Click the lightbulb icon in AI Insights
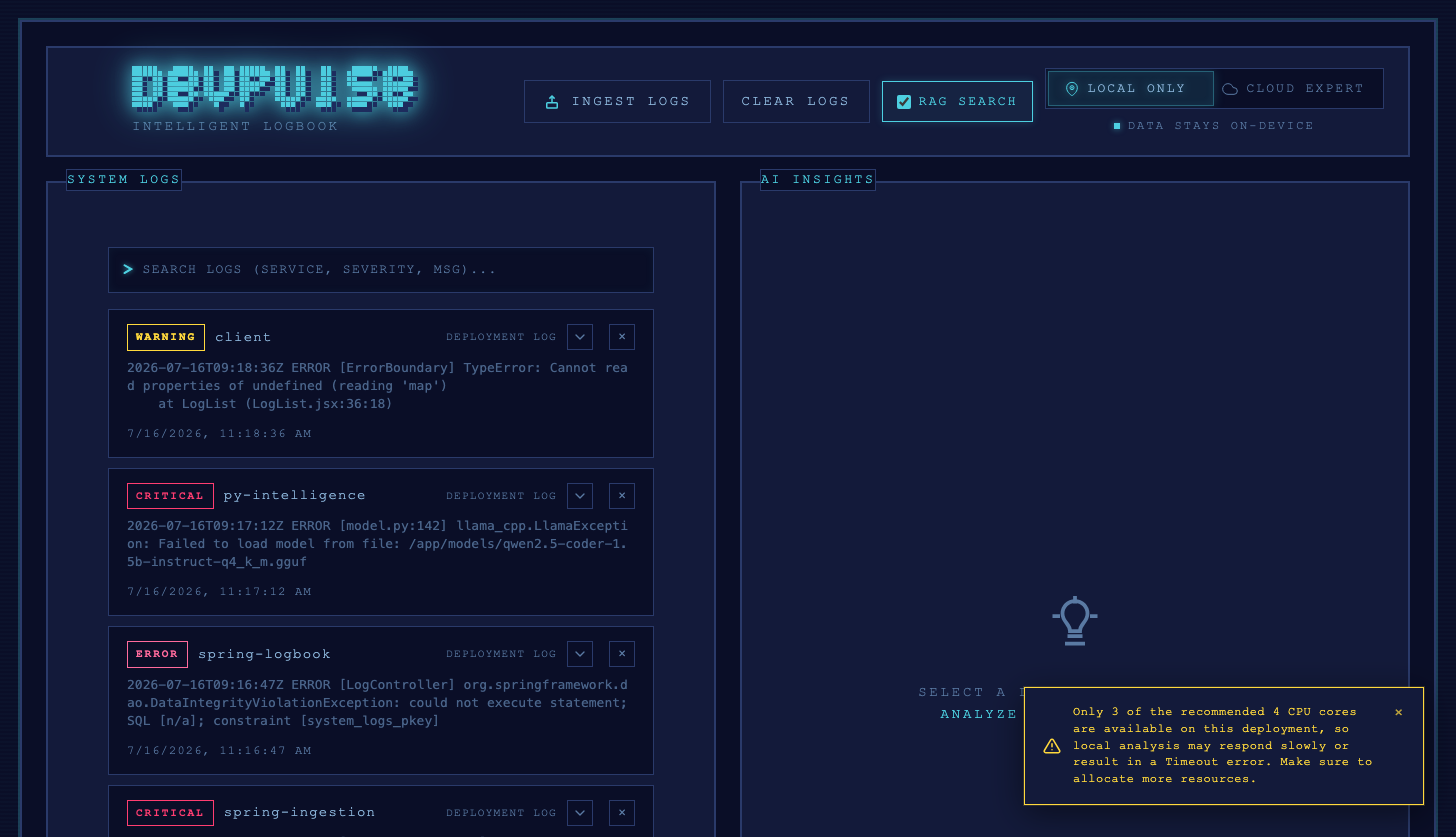Image resolution: width=1456 pixels, height=837 pixels. (x=1075, y=621)
